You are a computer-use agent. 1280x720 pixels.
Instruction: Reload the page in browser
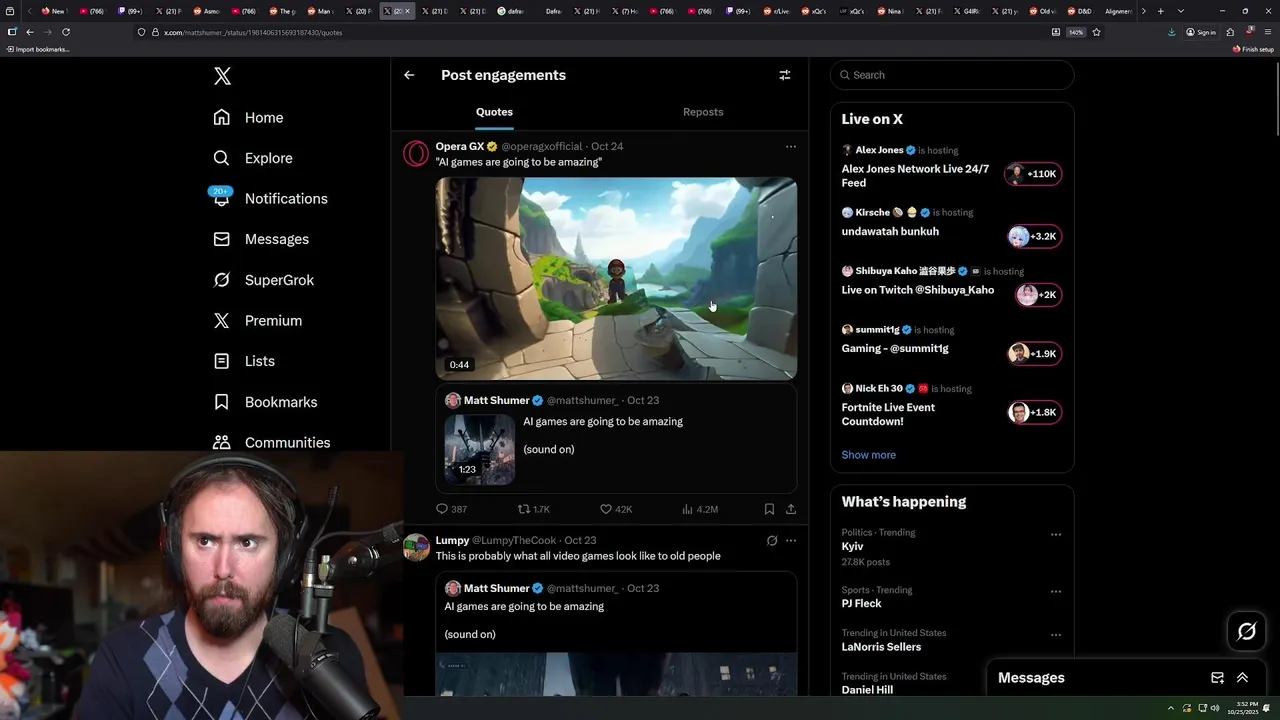click(66, 32)
